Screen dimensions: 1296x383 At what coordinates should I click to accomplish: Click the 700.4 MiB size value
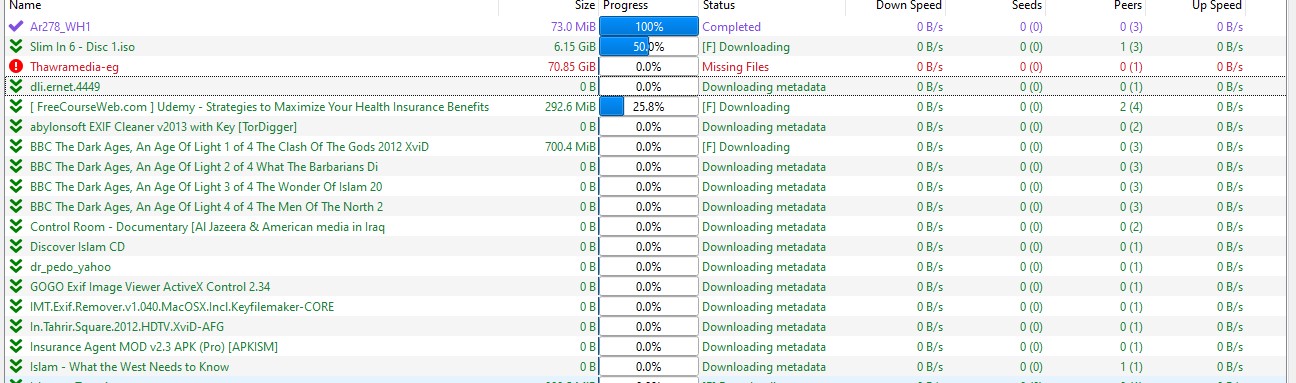point(570,146)
